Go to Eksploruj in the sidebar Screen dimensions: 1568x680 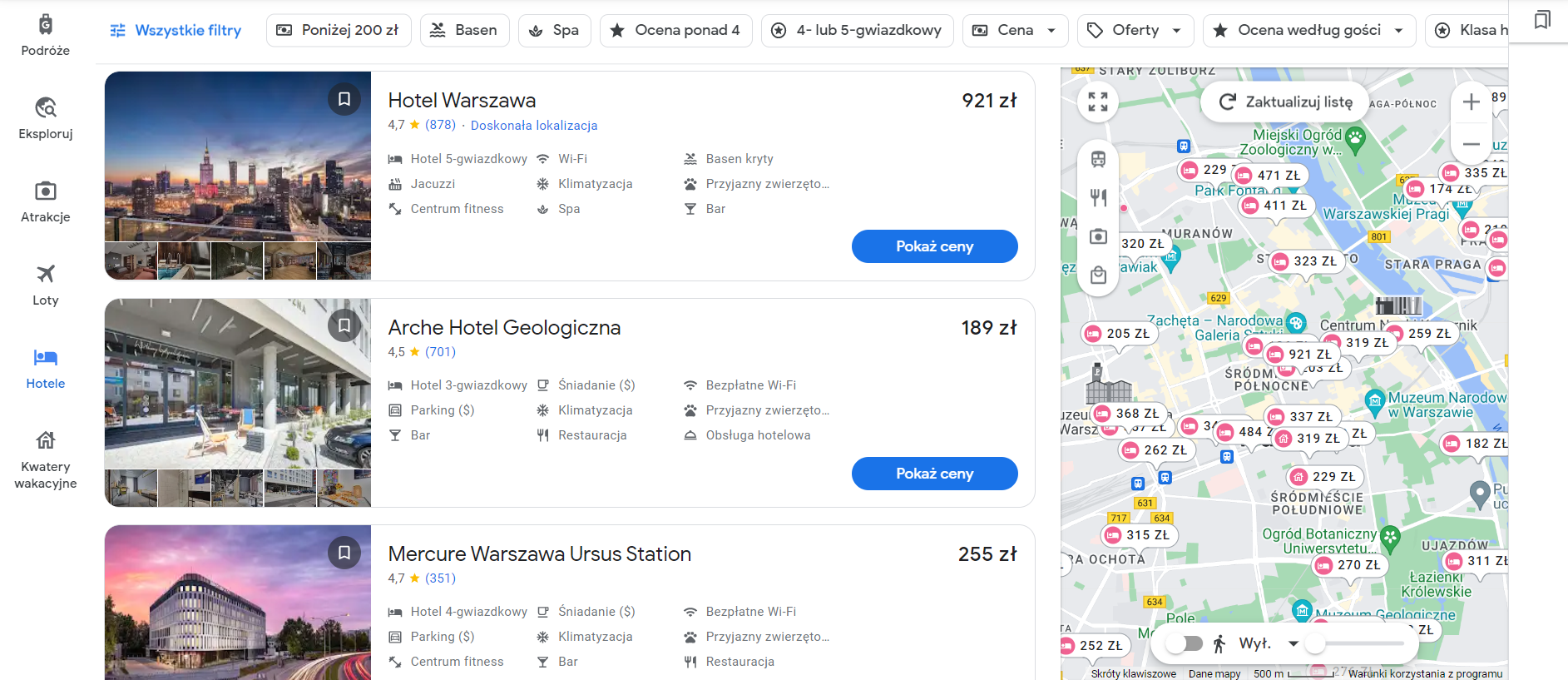pyautogui.click(x=46, y=119)
